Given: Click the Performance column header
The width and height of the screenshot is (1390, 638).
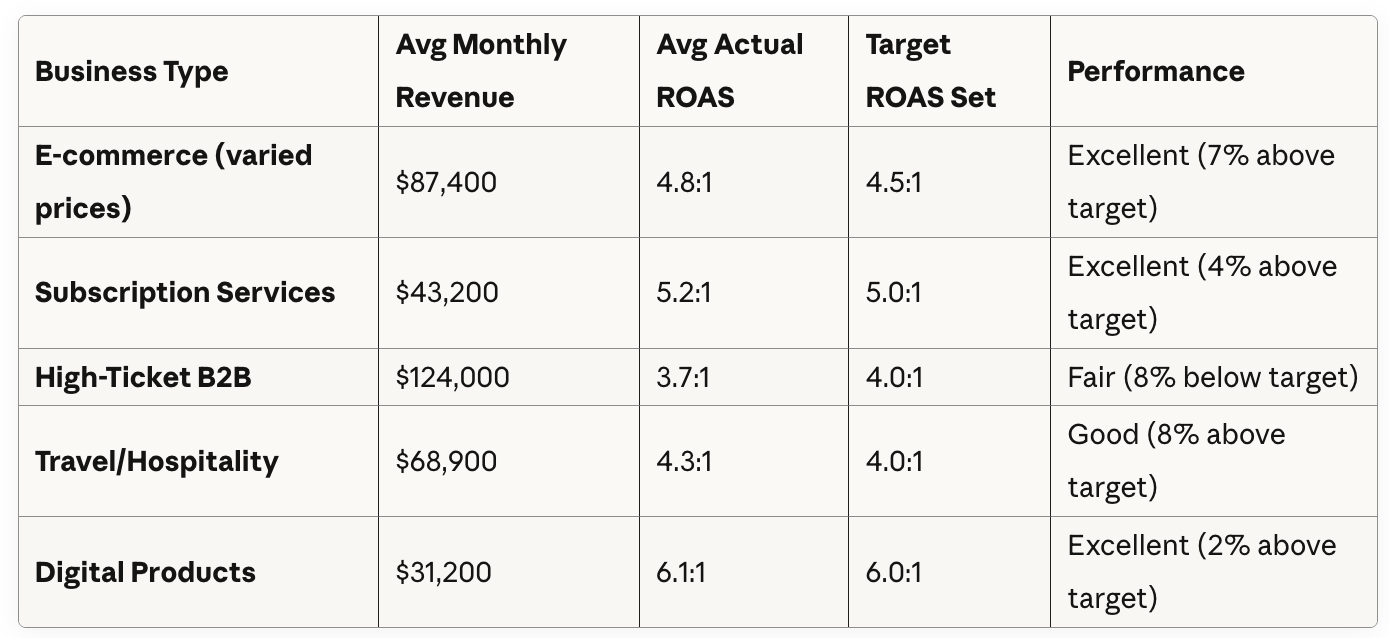Looking at the screenshot, I should [x=1156, y=71].
